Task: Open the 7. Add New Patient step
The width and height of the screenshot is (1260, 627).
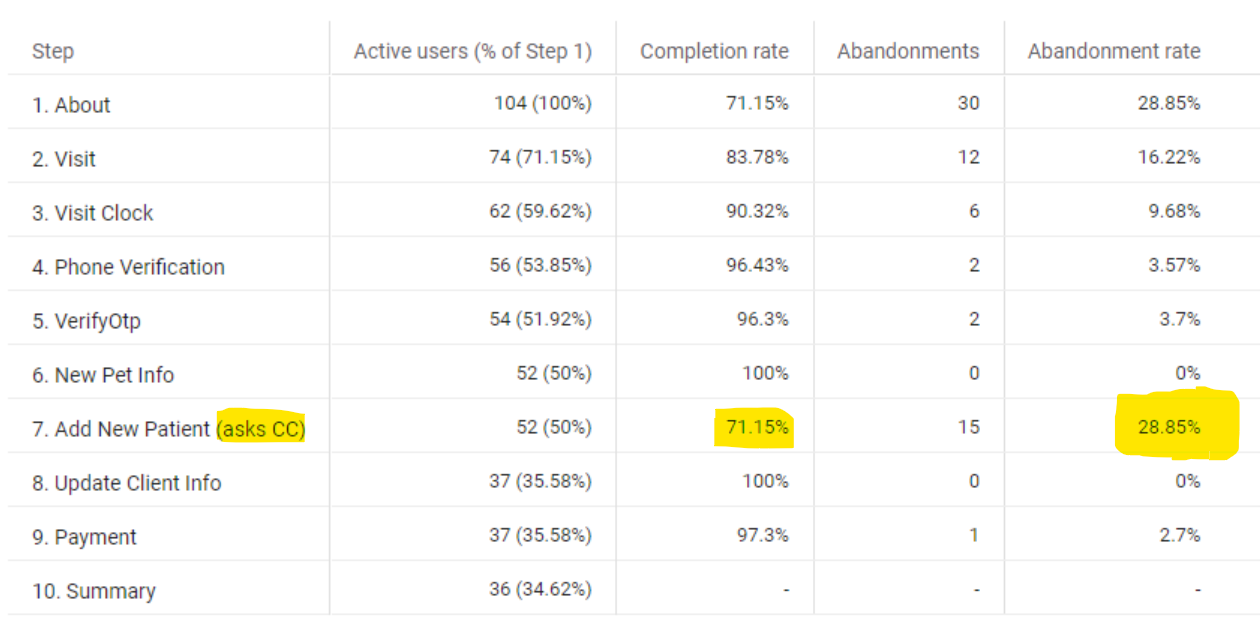Action: coord(121,429)
